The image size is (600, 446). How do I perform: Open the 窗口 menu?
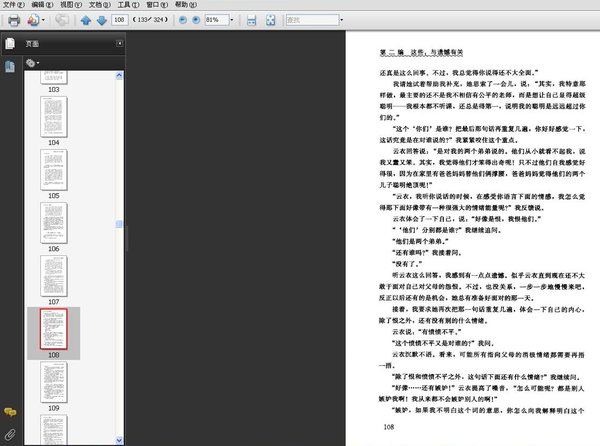pyautogui.click(x=157, y=5)
